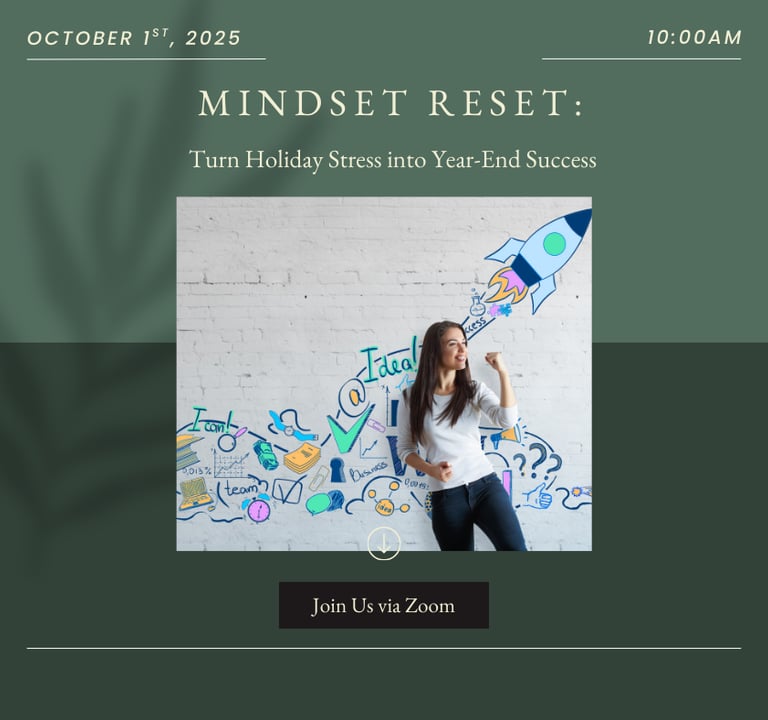Click the October 1st, 2025 date text

[x=134, y=38]
